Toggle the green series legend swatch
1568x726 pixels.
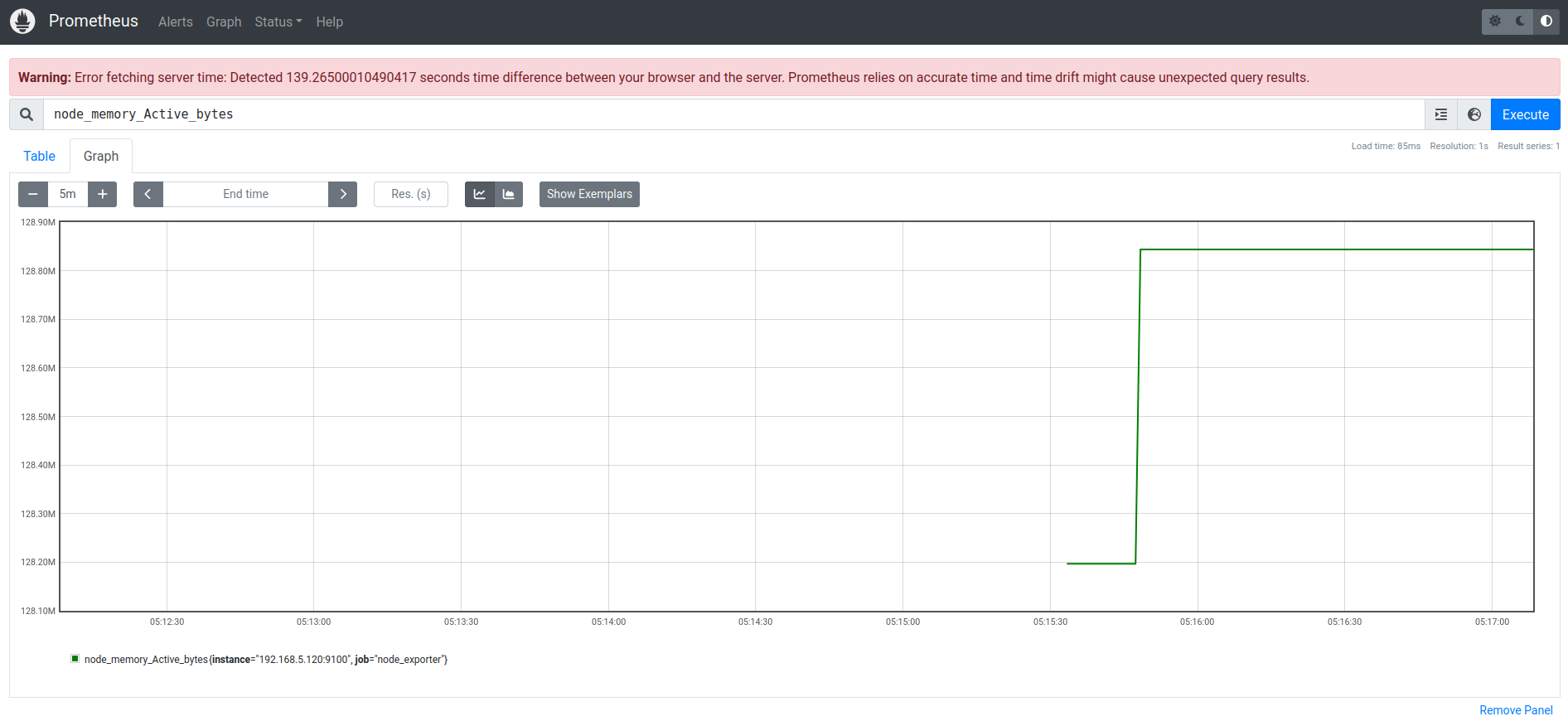click(75, 659)
